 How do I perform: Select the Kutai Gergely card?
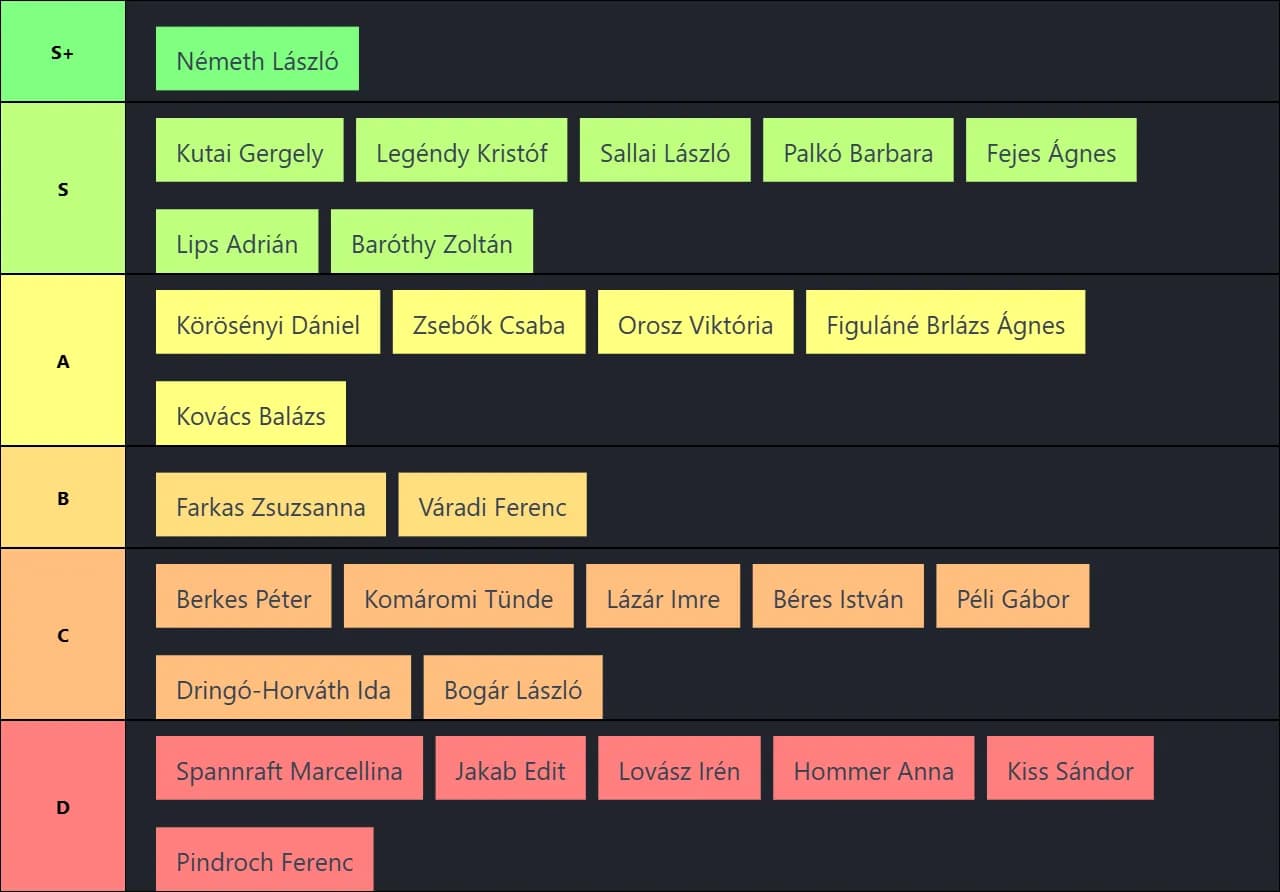tap(249, 151)
